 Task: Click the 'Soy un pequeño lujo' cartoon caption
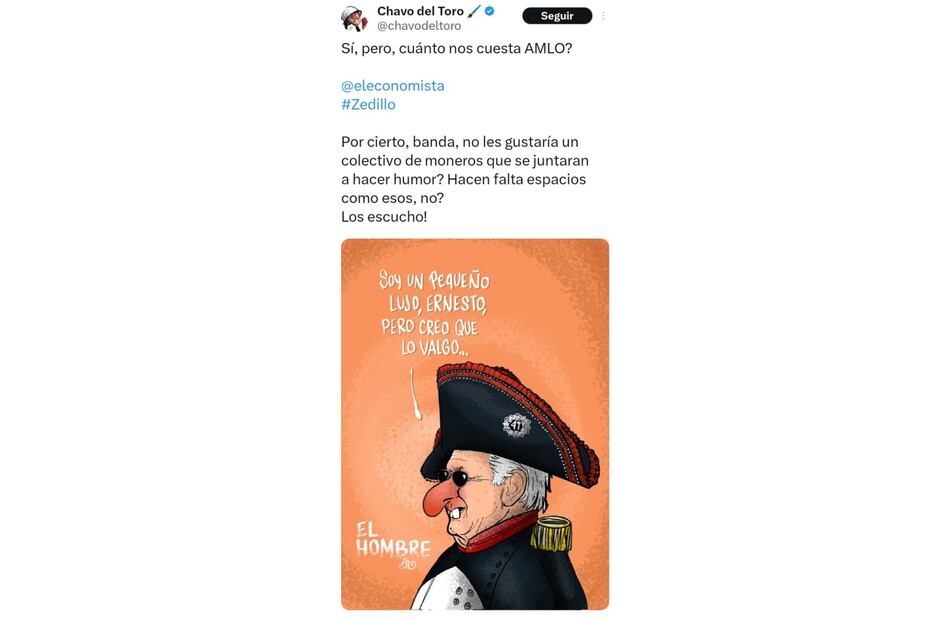(x=434, y=313)
